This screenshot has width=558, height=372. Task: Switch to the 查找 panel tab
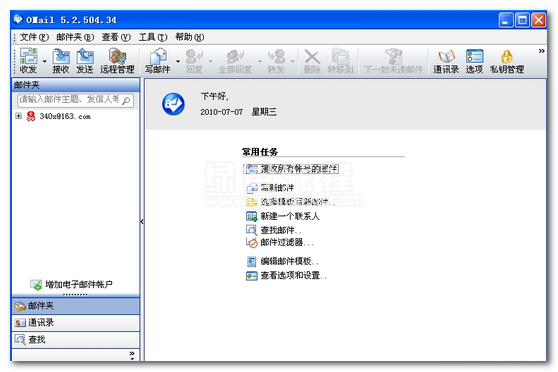[x=75, y=340]
